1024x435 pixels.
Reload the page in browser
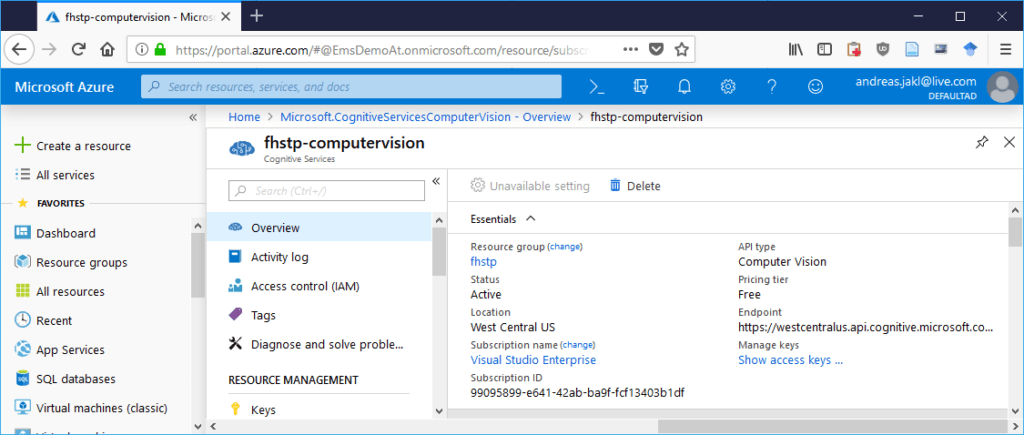[x=78, y=49]
